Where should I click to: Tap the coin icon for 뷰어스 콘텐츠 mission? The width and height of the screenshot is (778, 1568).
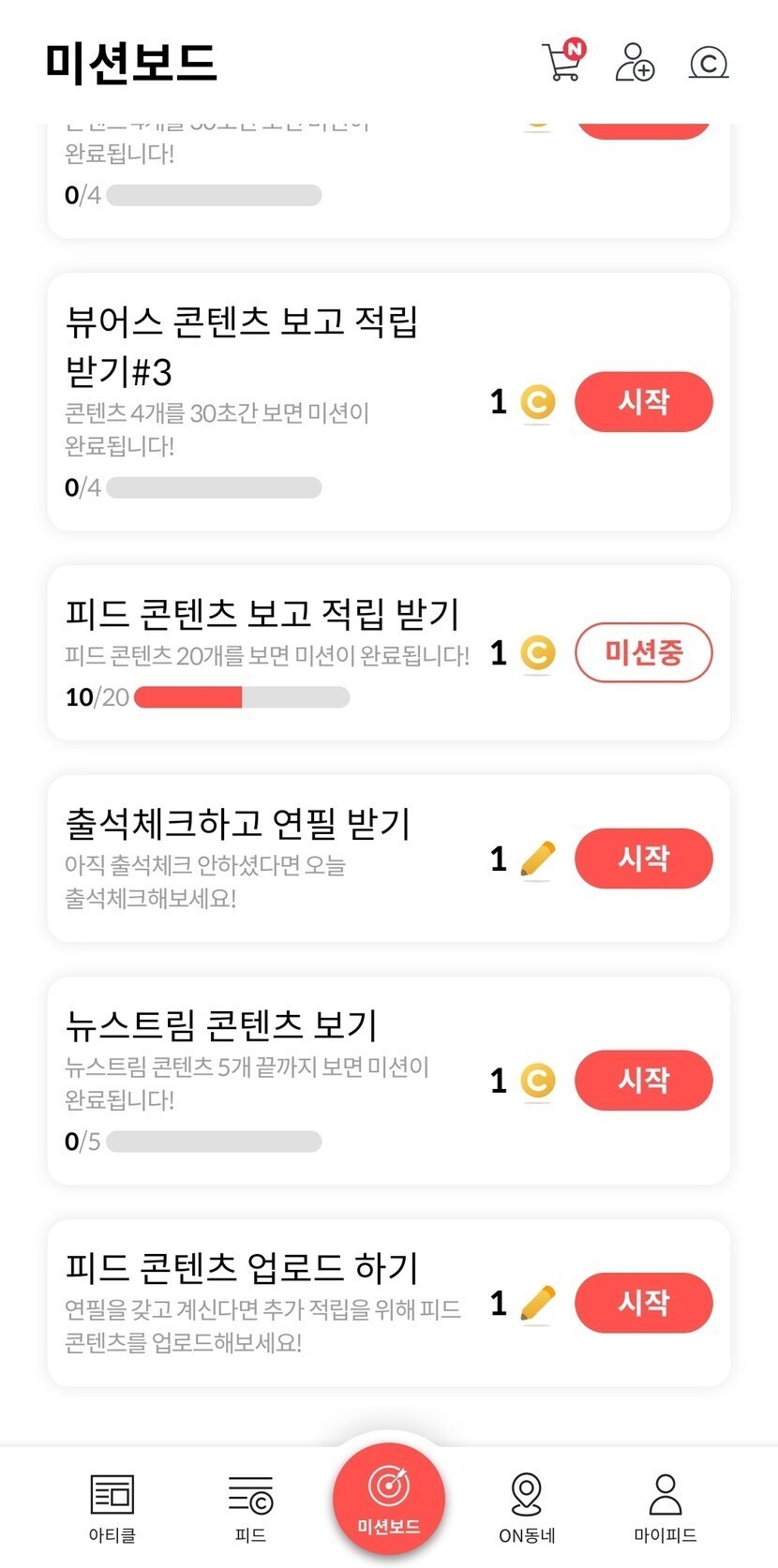click(x=537, y=403)
